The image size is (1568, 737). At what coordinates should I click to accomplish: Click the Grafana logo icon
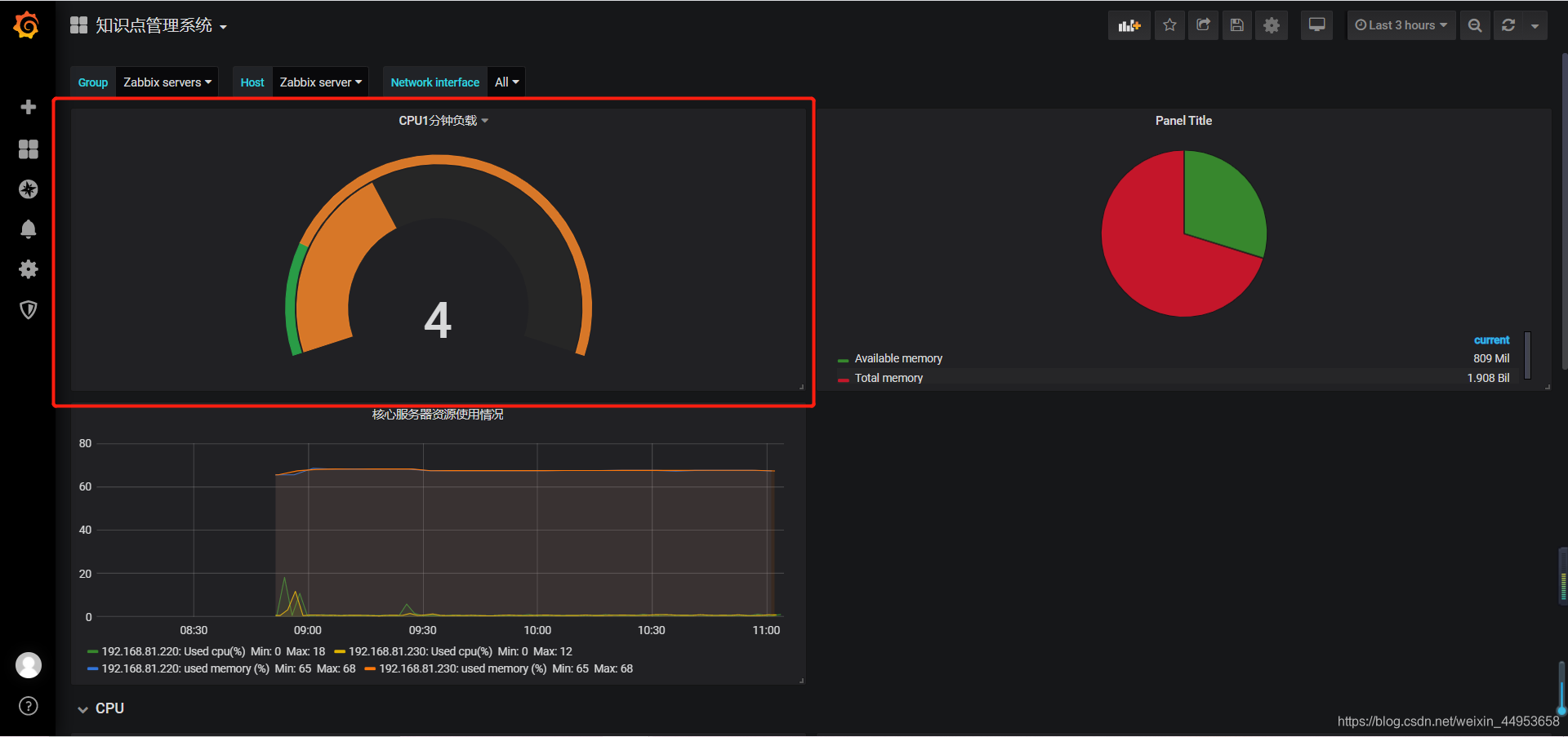[x=27, y=25]
